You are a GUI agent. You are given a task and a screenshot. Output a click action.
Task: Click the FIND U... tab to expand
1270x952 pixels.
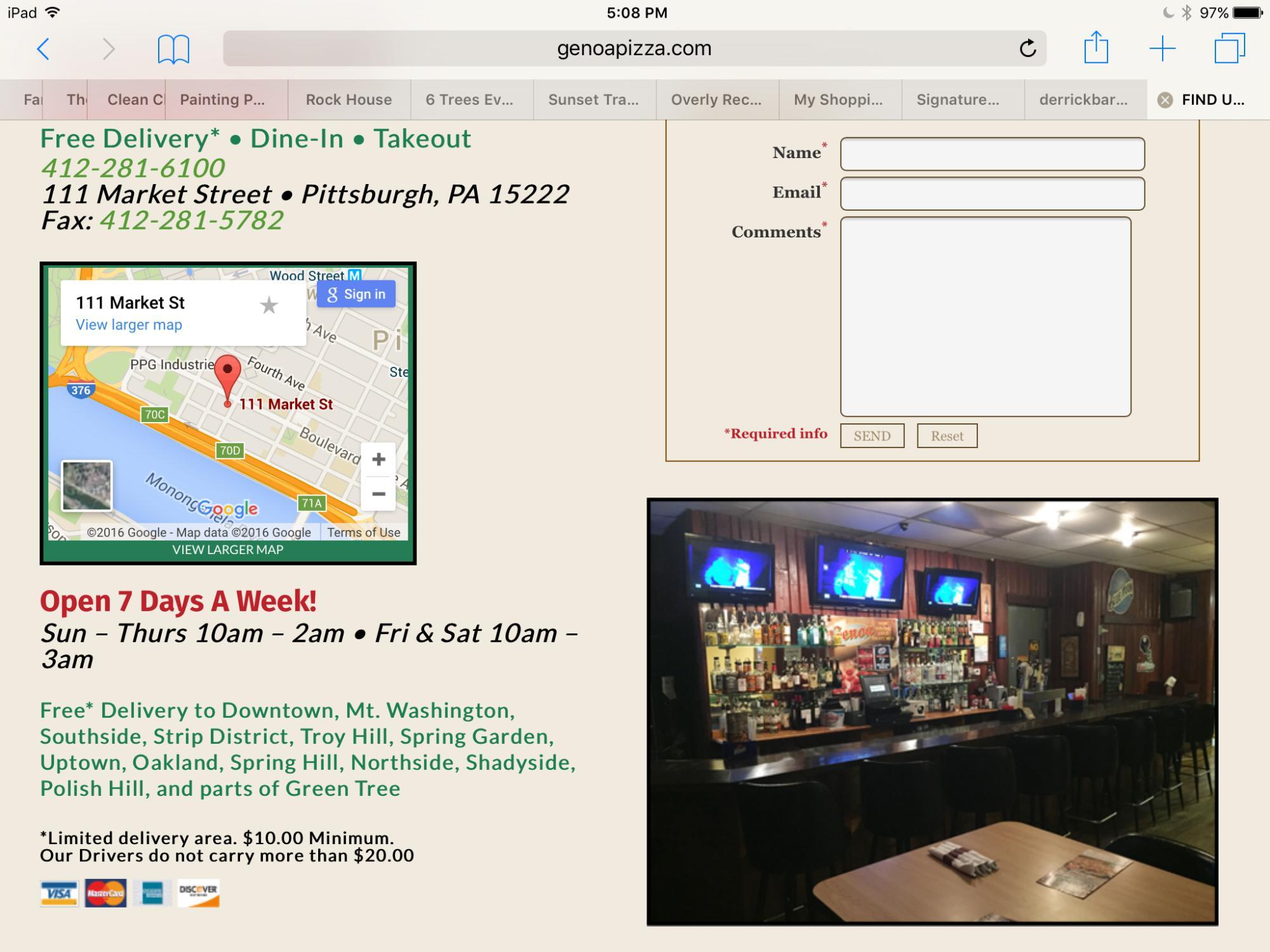coord(1212,99)
